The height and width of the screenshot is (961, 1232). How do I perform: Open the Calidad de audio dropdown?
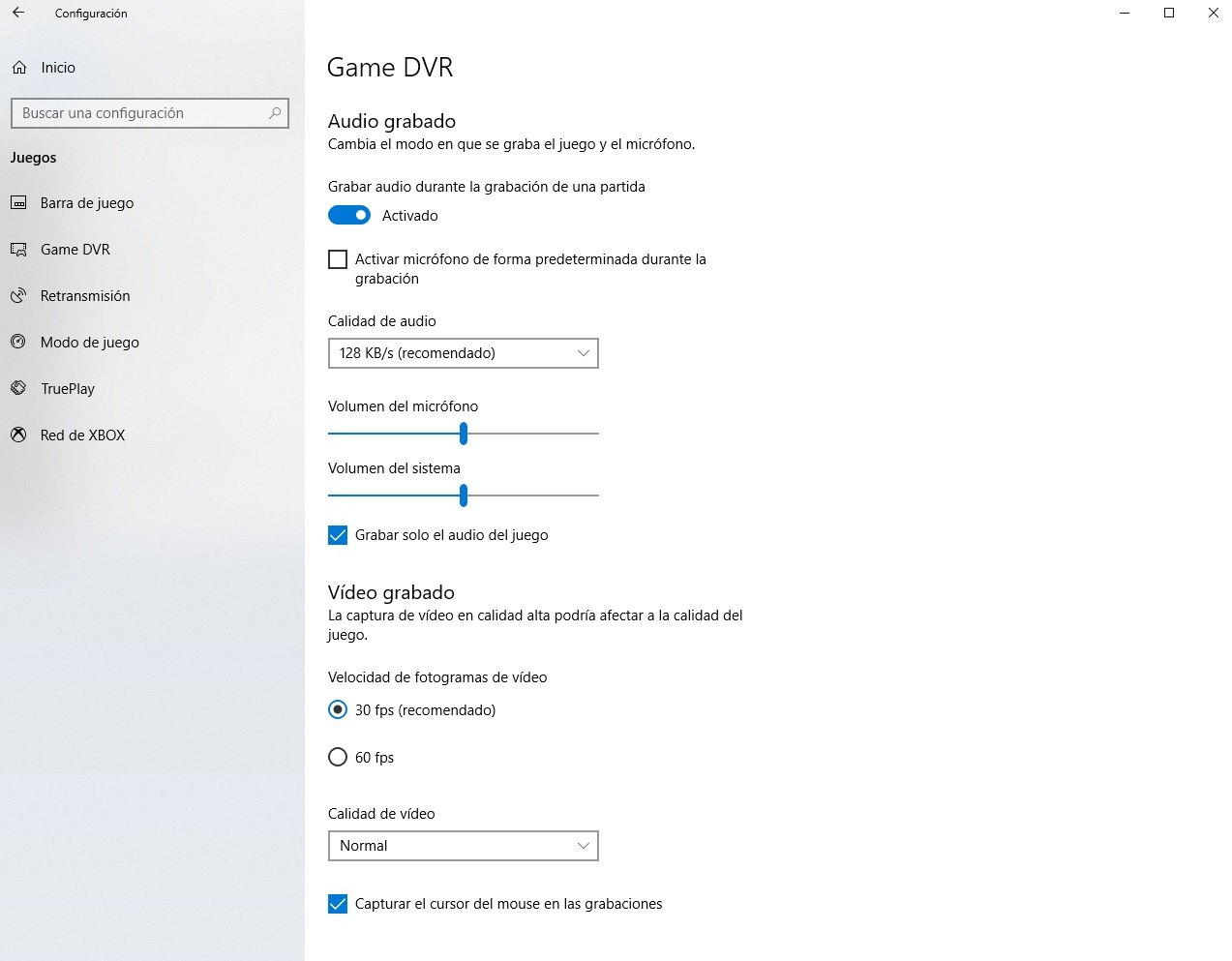click(x=463, y=353)
